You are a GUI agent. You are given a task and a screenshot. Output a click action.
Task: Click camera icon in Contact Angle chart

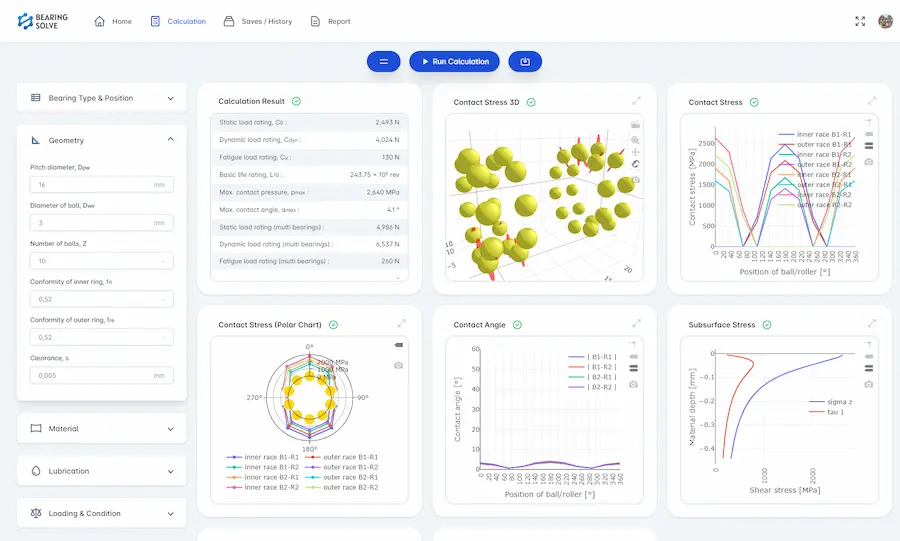tap(633, 384)
